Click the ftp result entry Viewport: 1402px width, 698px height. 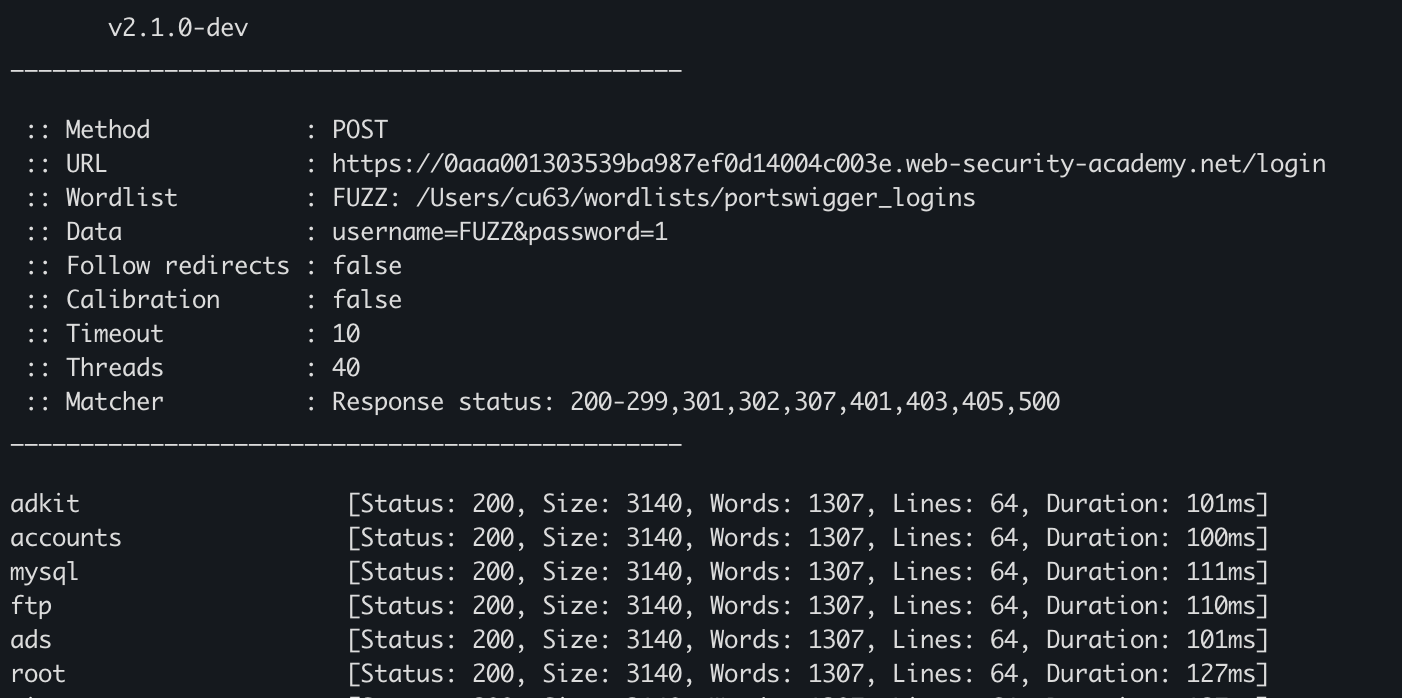click(x=31, y=606)
